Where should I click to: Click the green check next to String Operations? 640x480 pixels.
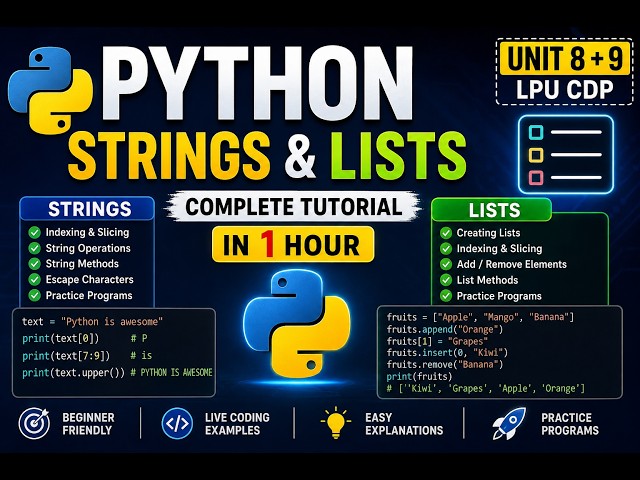[x=35, y=248]
